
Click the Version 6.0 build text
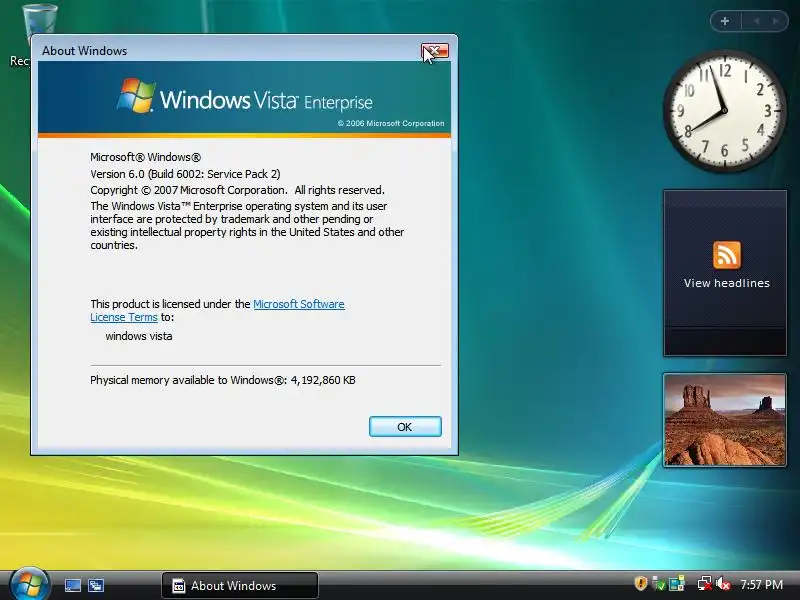(x=185, y=174)
